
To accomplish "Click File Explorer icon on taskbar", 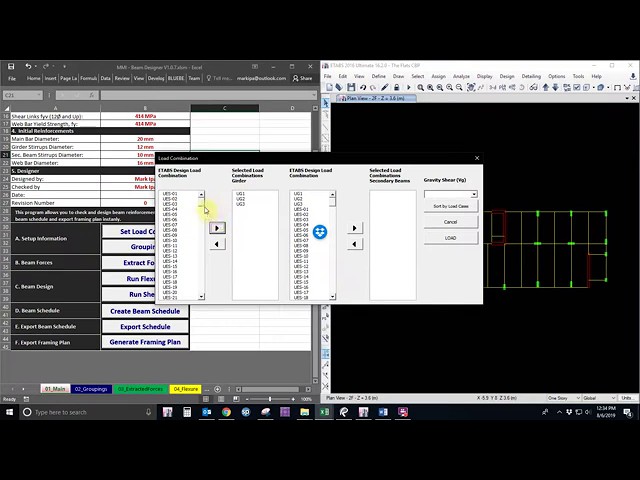I will coord(304,412).
